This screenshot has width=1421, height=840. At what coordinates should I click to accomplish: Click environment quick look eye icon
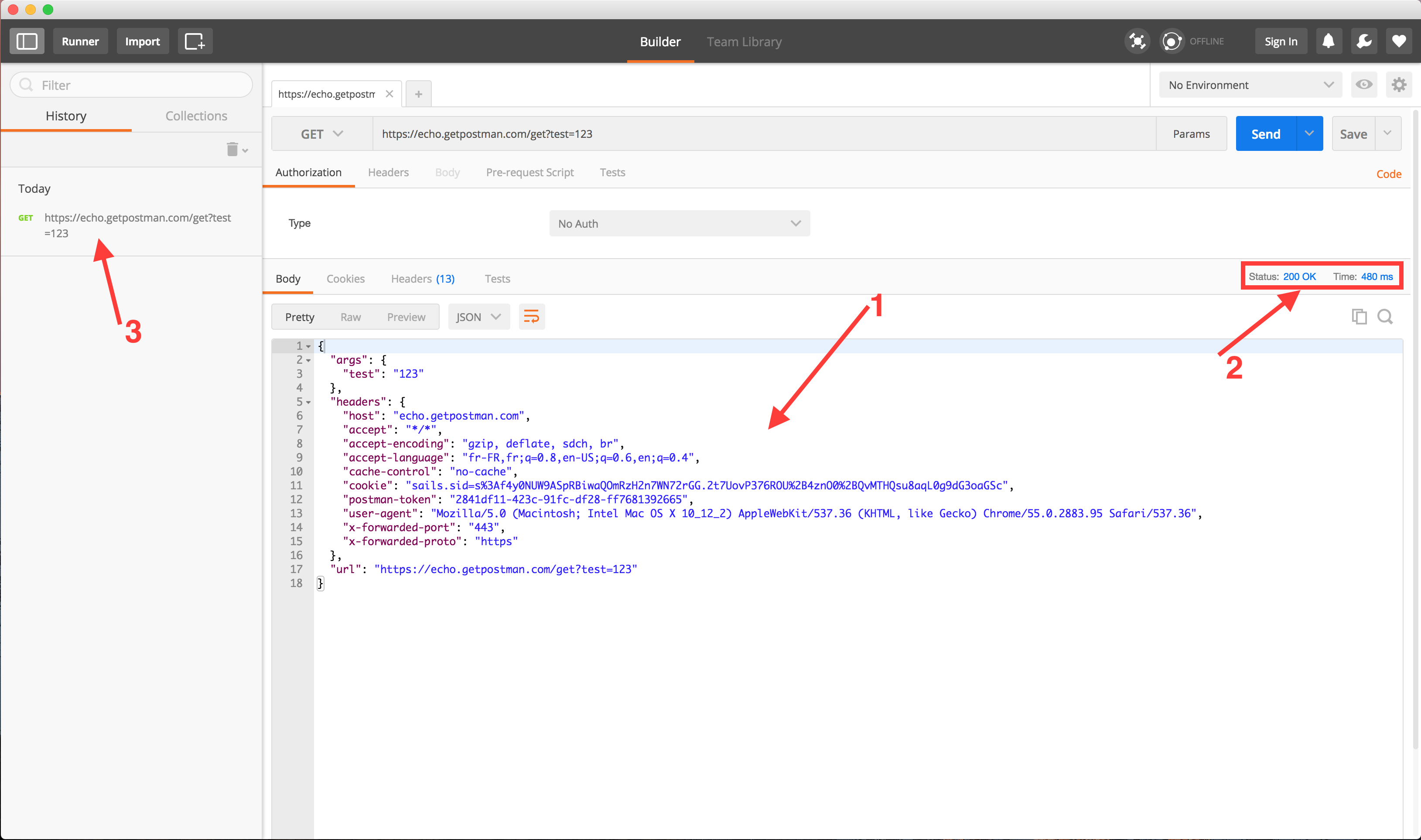click(1364, 85)
